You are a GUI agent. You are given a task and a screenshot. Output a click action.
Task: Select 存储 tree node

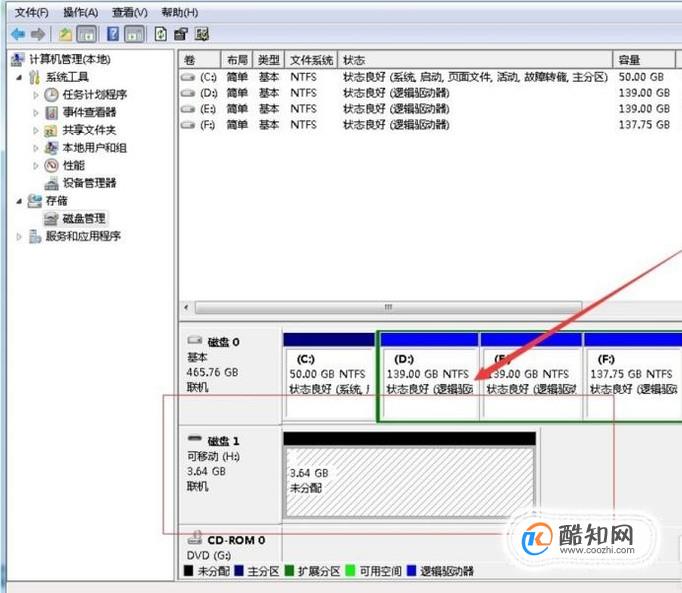[57, 201]
